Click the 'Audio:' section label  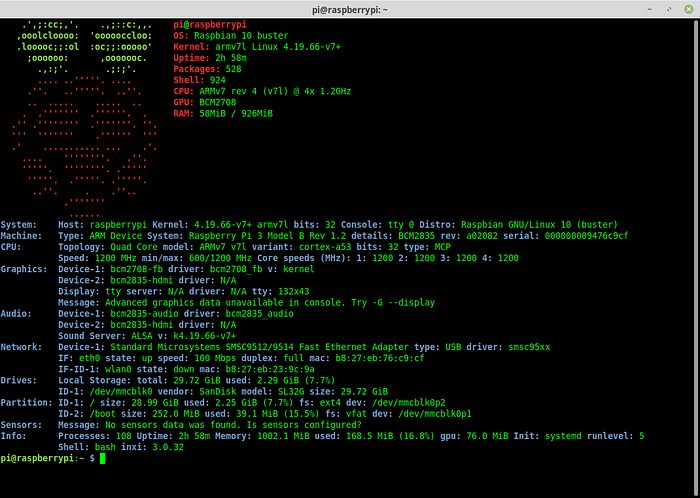(x=16, y=314)
